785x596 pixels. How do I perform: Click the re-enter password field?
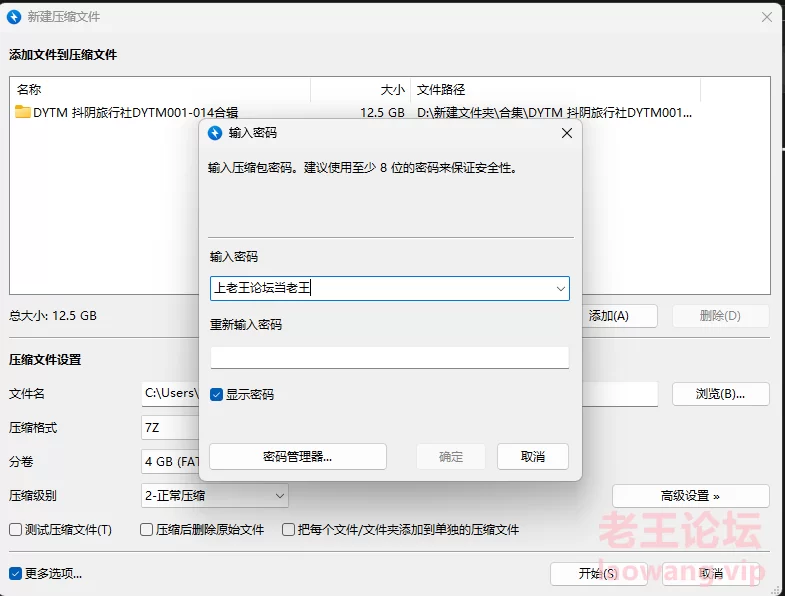[x=389, y=358]
